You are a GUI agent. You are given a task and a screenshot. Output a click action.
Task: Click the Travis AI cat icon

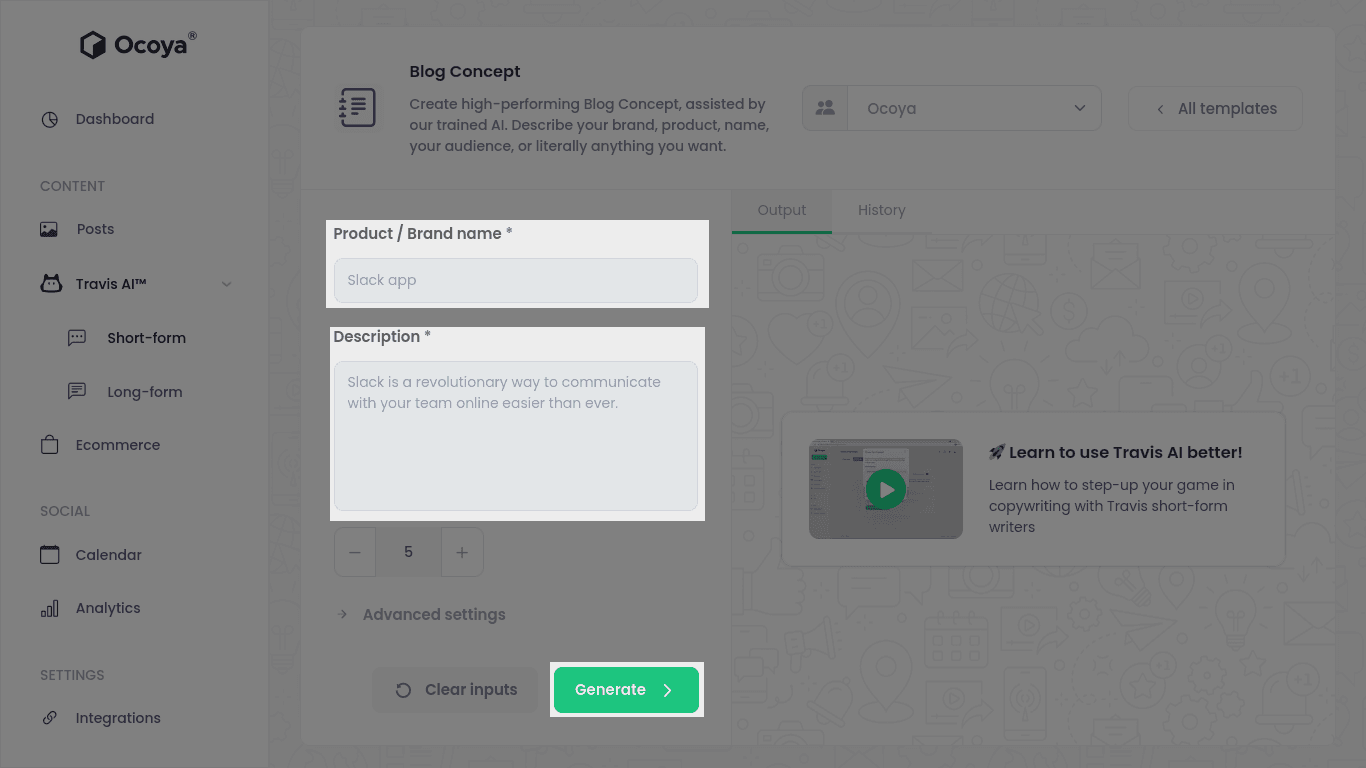coord(50,284)
